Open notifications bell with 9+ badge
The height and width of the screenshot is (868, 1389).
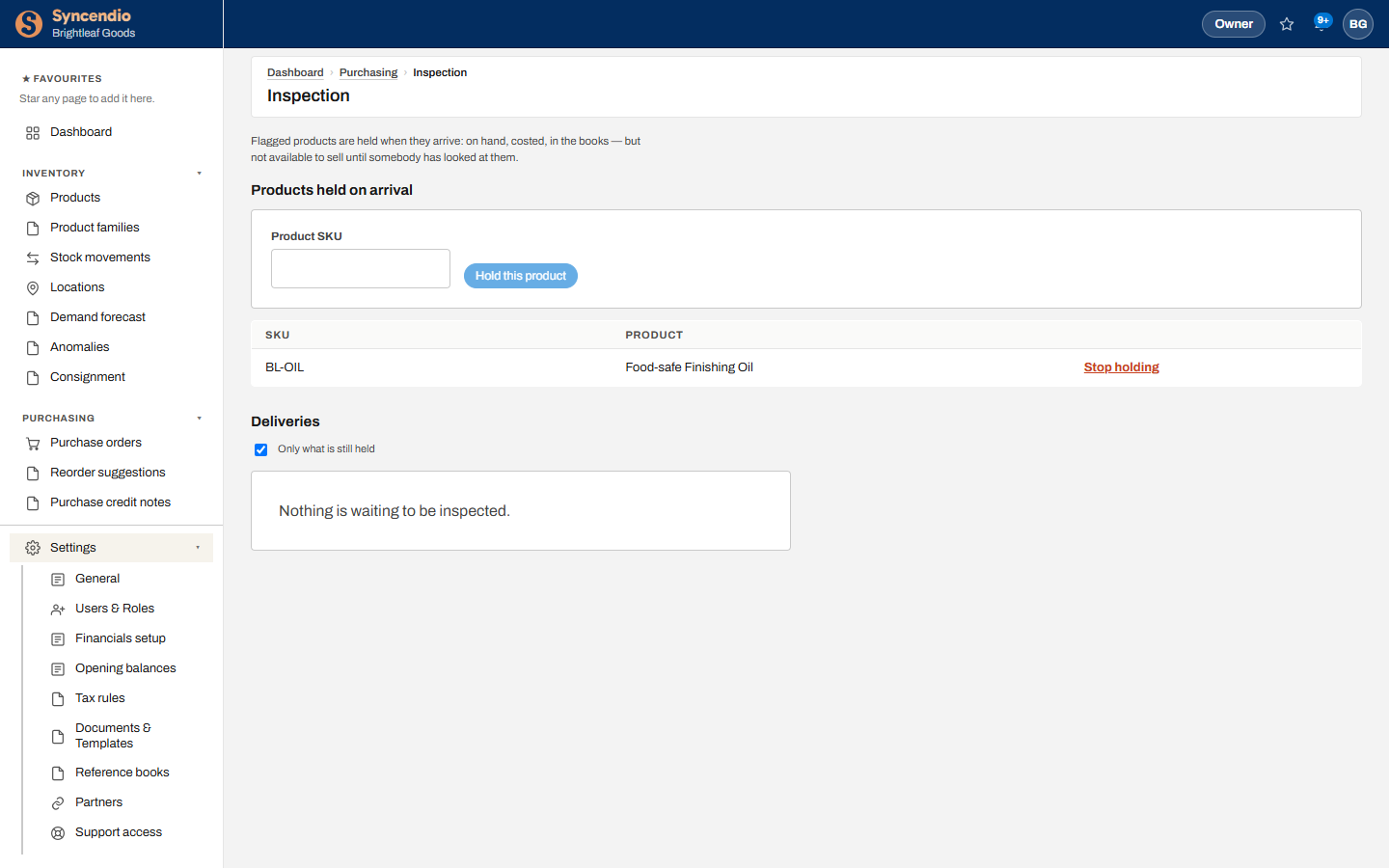[1321, 23]
